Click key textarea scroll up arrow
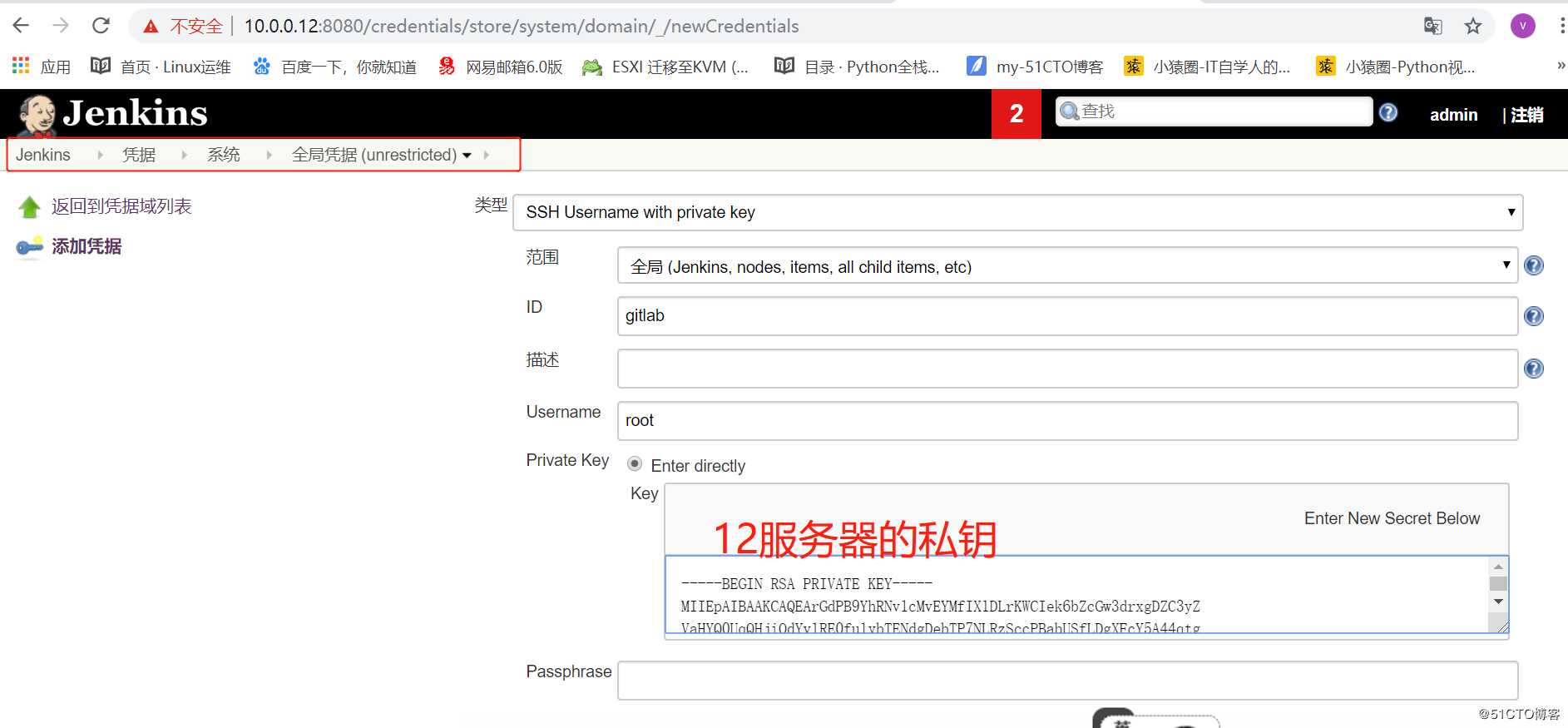Screen dimensions: 1568x728 coord(1498,567)
